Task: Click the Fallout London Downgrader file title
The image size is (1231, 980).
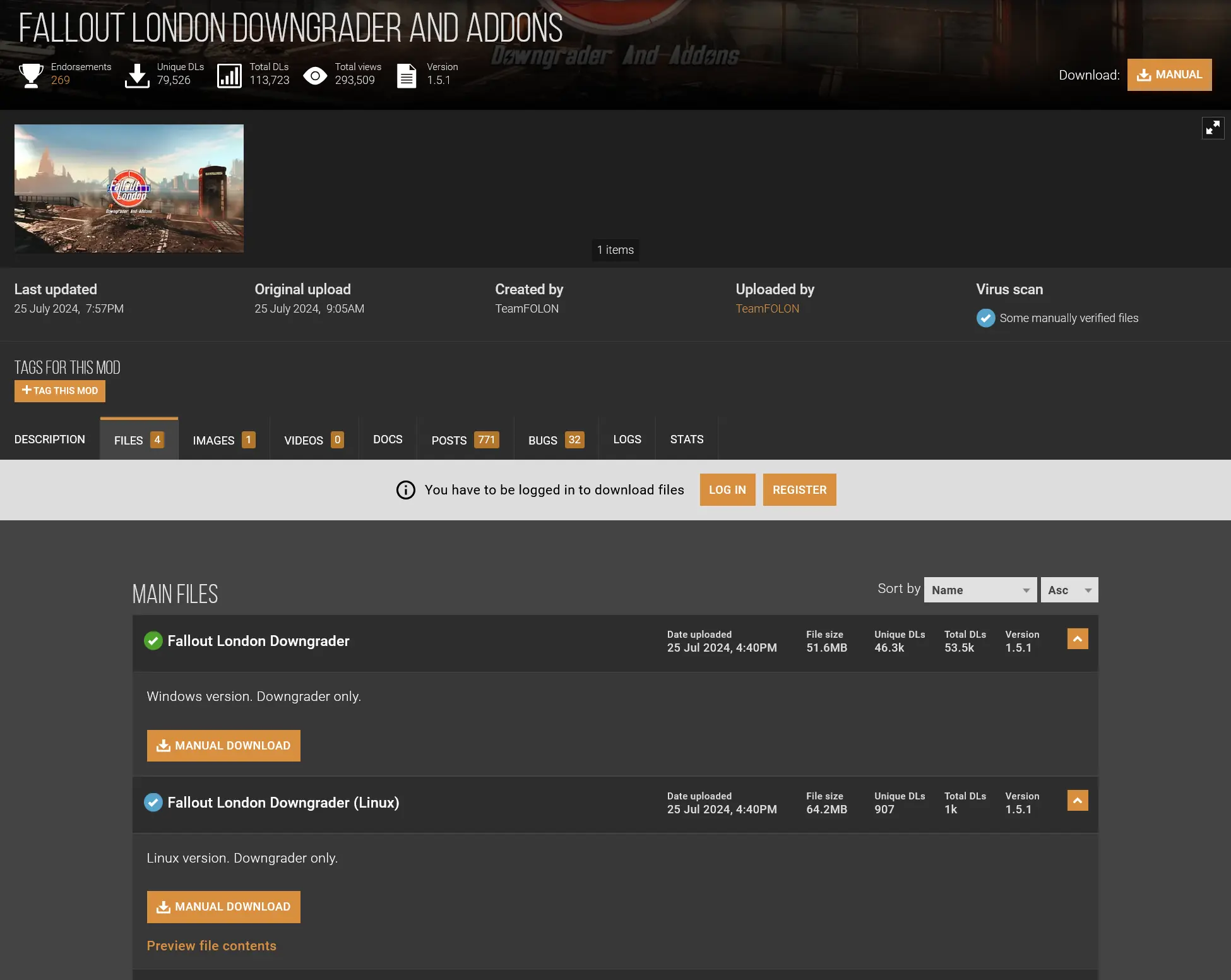Action: (258, 641)
